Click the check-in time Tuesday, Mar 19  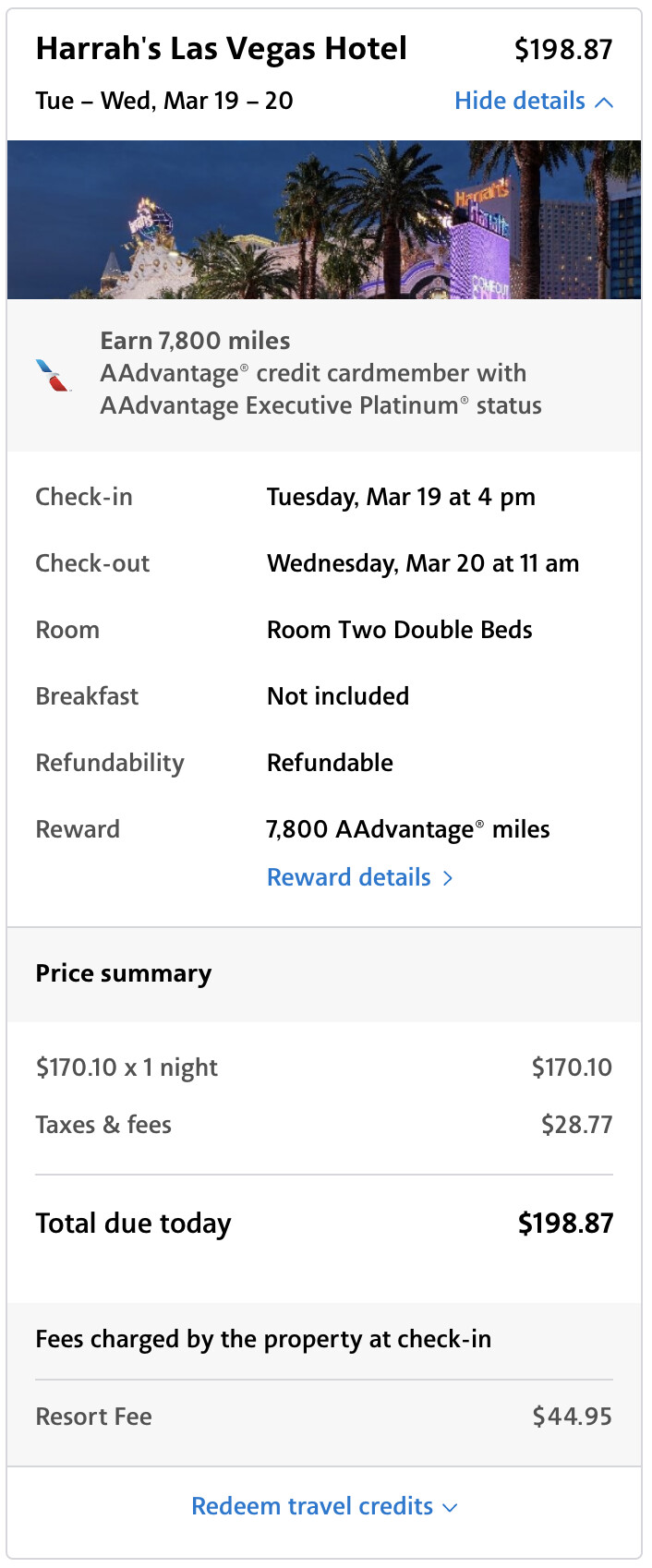[x=401, y=497]
